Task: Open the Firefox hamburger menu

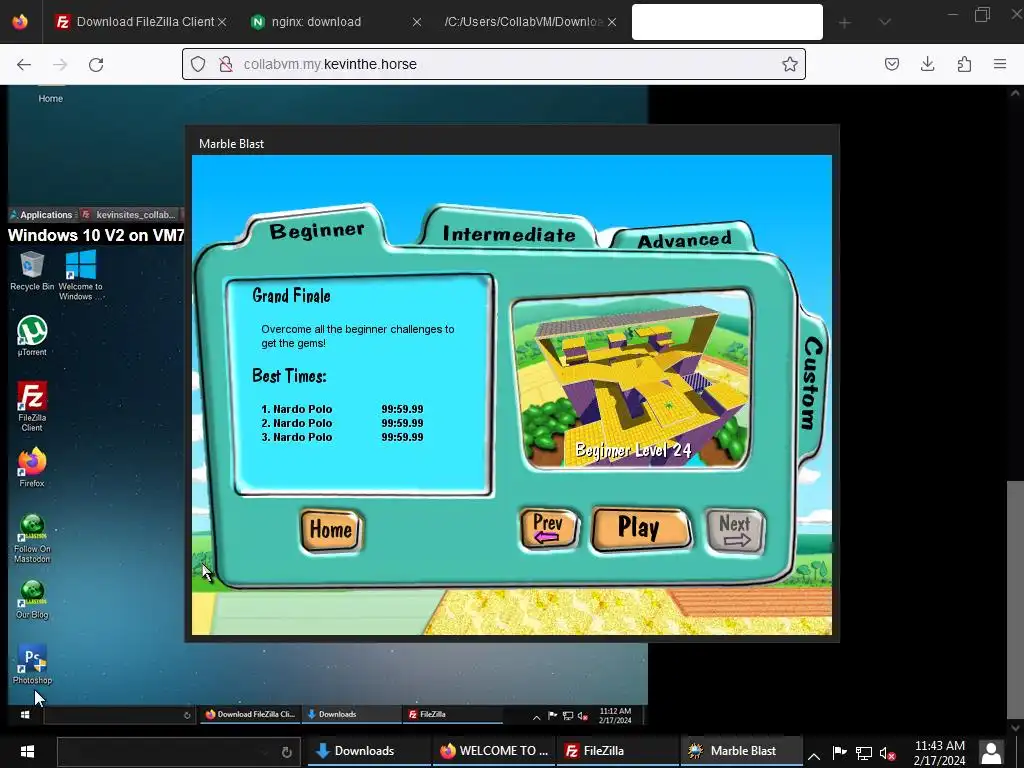Action: tap(1000, 64)
